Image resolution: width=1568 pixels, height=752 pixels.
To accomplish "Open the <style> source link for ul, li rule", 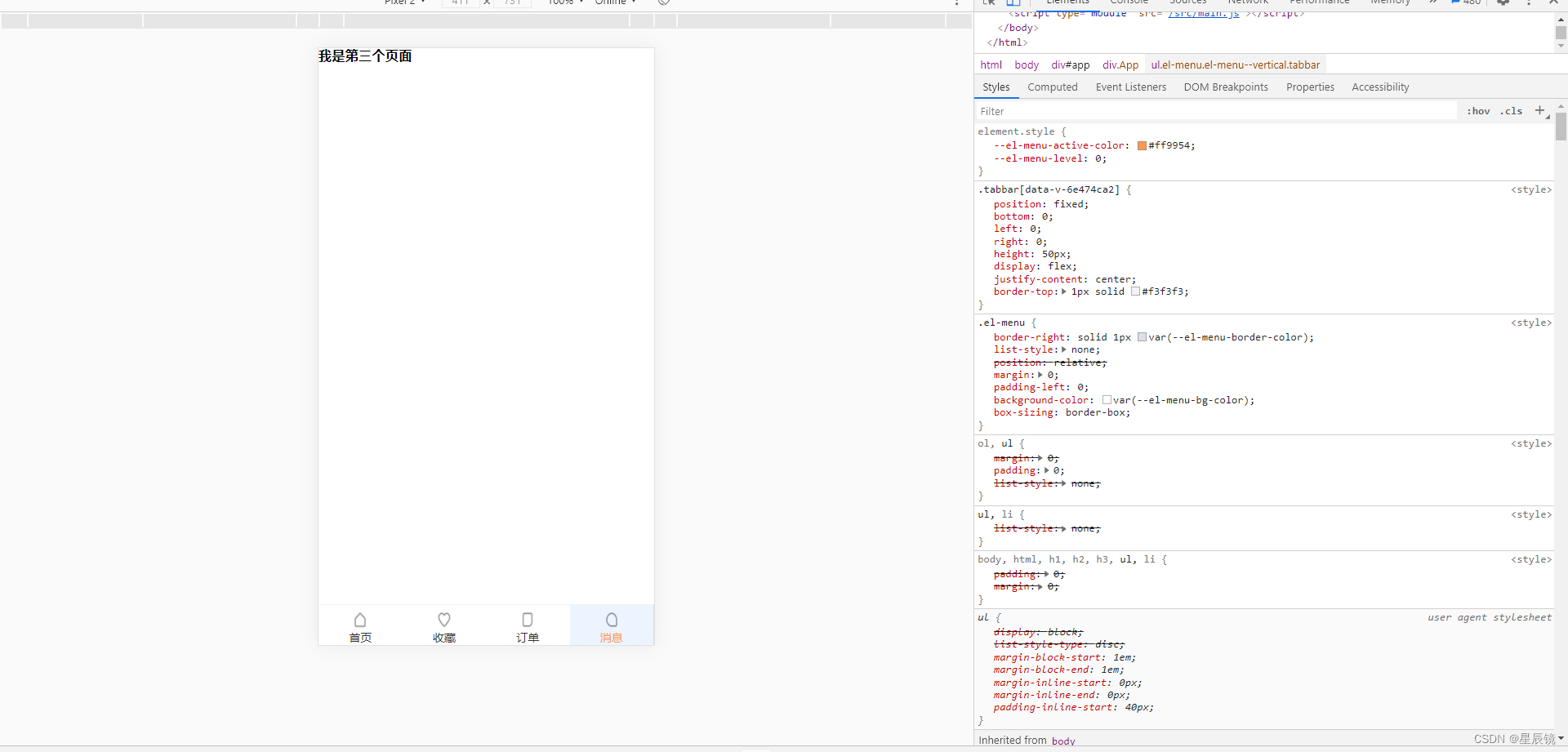I will (x=1530, y=514).
